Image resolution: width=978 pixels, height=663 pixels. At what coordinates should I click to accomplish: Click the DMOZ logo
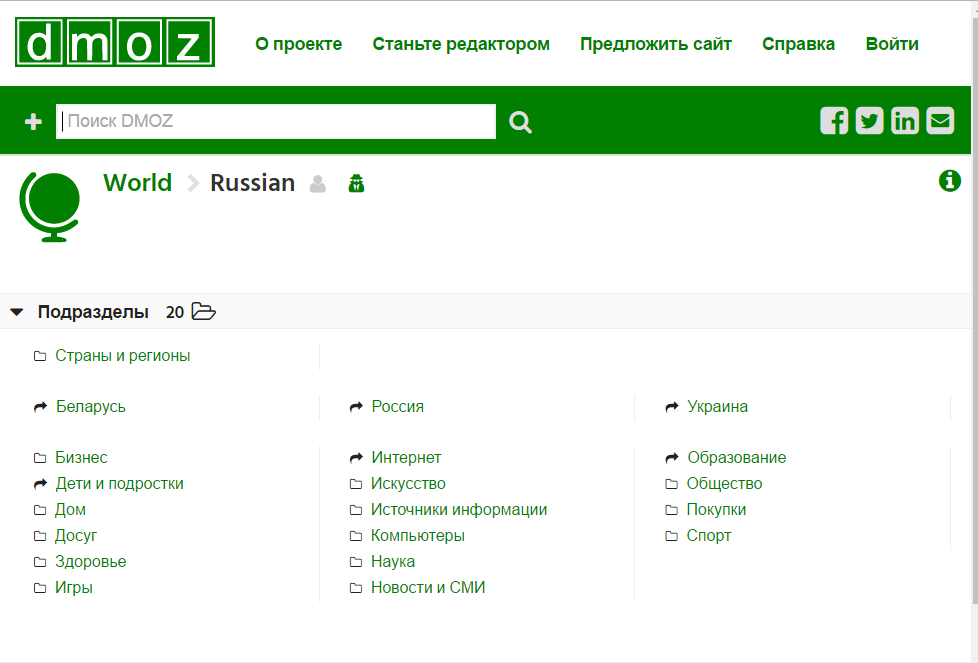(x=115, y=42)
